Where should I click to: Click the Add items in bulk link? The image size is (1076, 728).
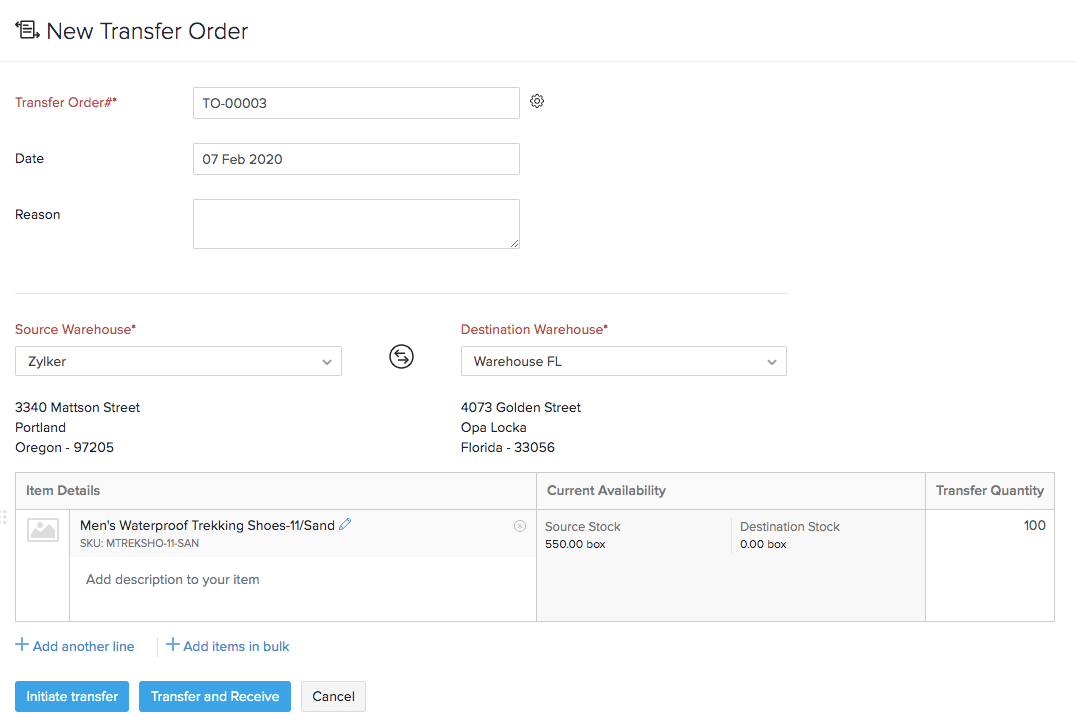[x=234, y=646]
